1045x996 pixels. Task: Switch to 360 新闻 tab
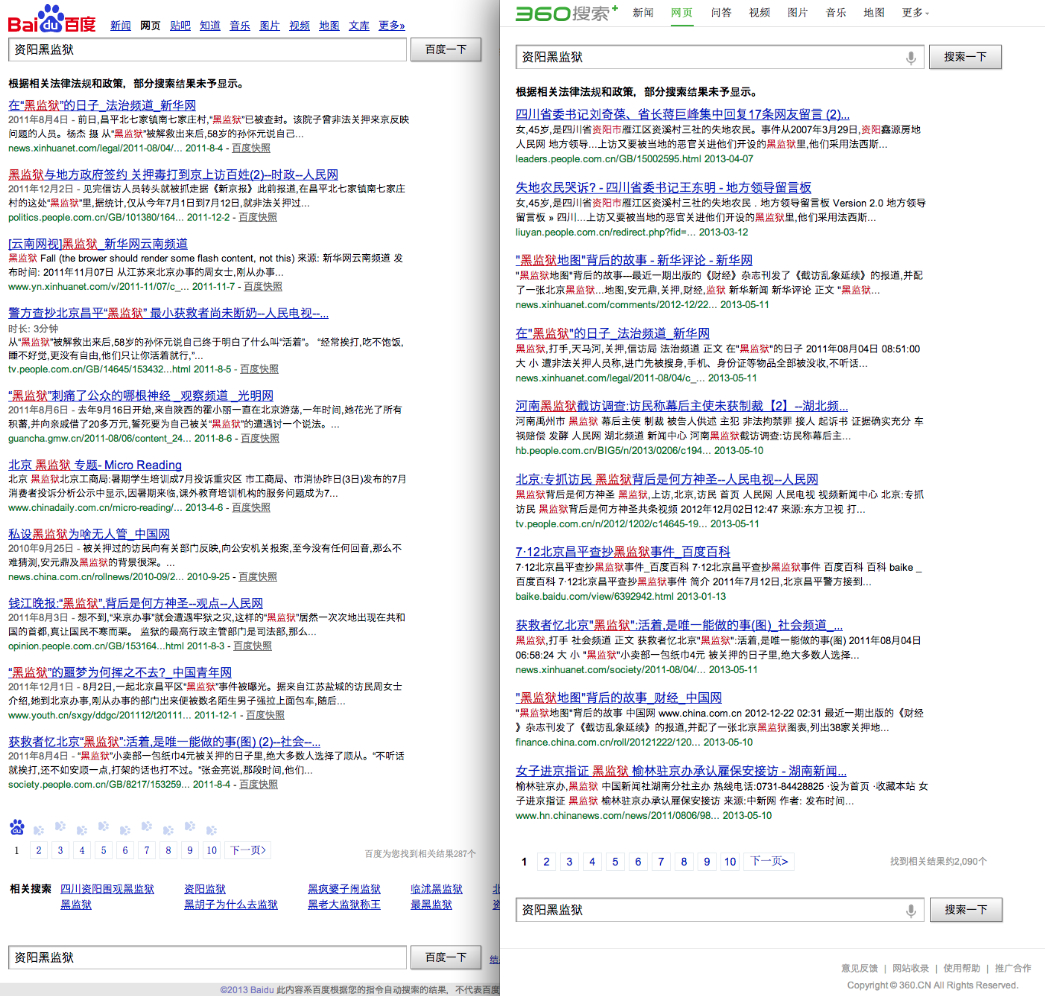[x=643, y=13]
